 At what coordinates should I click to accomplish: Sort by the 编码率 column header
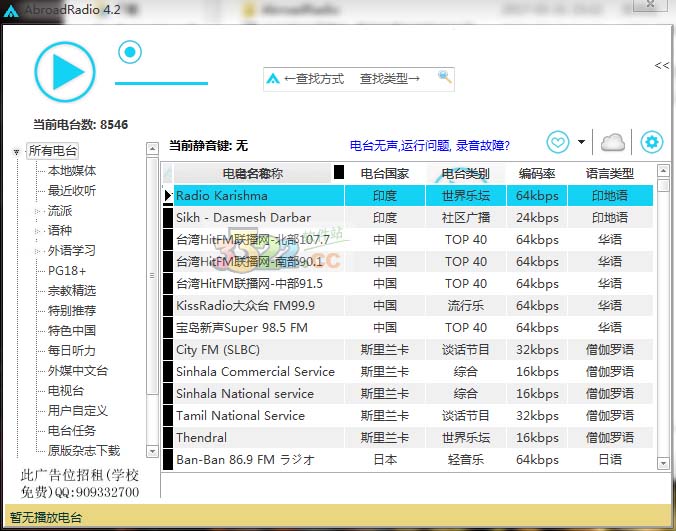coord(537,173)
